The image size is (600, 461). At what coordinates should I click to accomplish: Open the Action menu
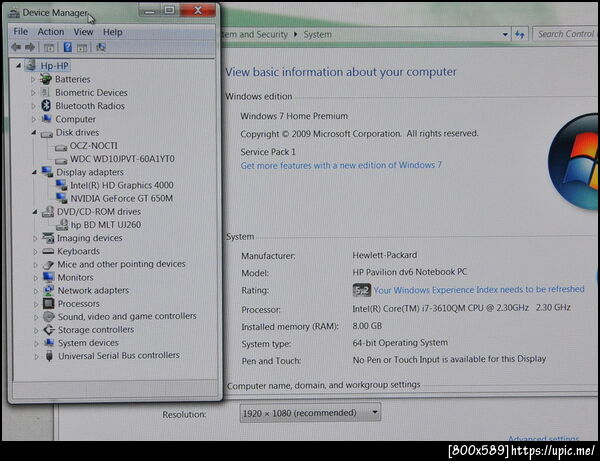(51, 32)
